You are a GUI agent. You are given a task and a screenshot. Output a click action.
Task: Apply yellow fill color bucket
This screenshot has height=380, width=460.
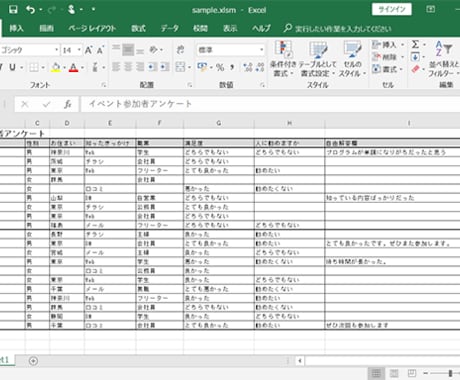tap(56, 68)
